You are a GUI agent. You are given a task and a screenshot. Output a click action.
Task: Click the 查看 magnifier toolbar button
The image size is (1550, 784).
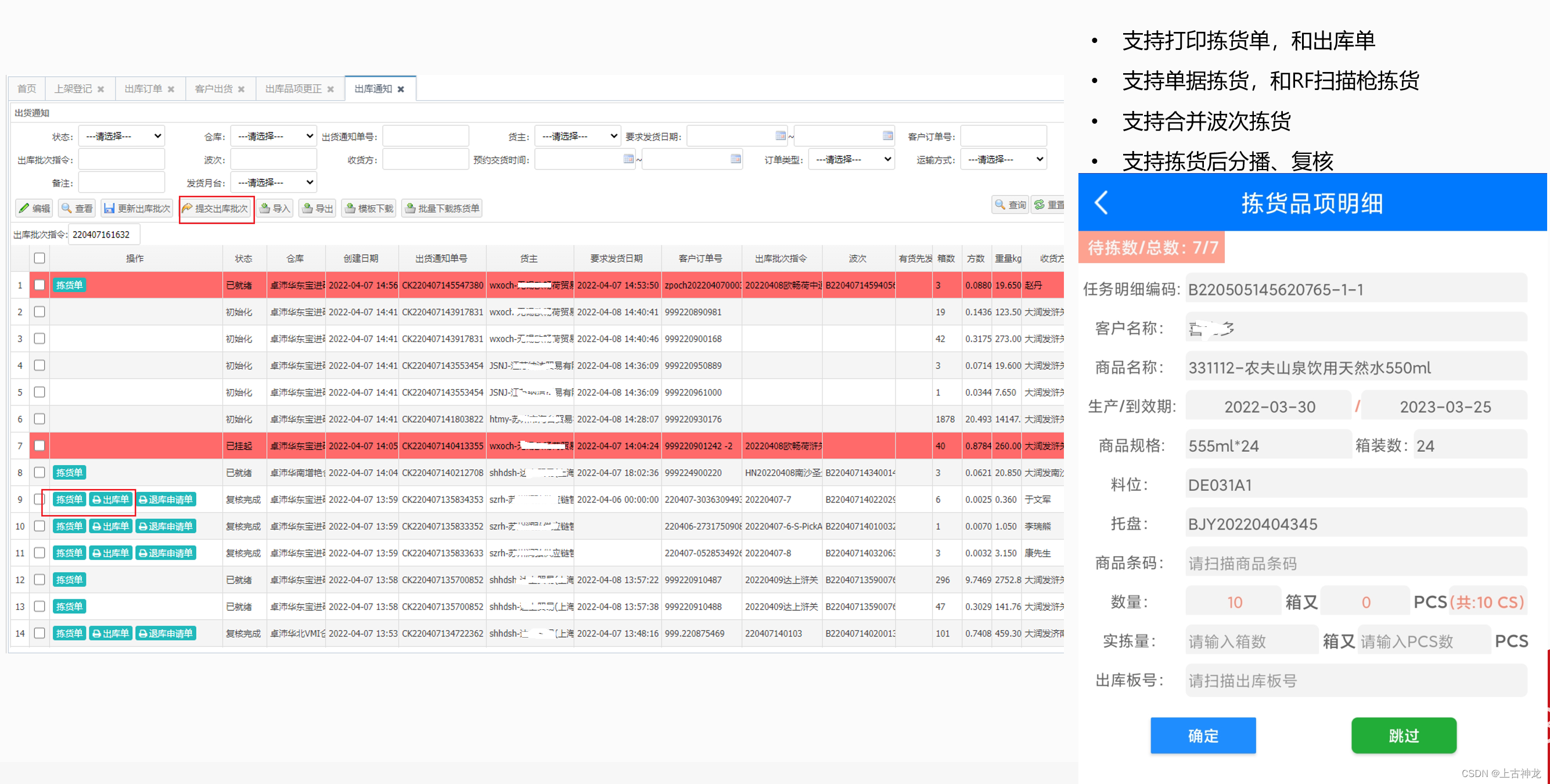coord(77,208)
